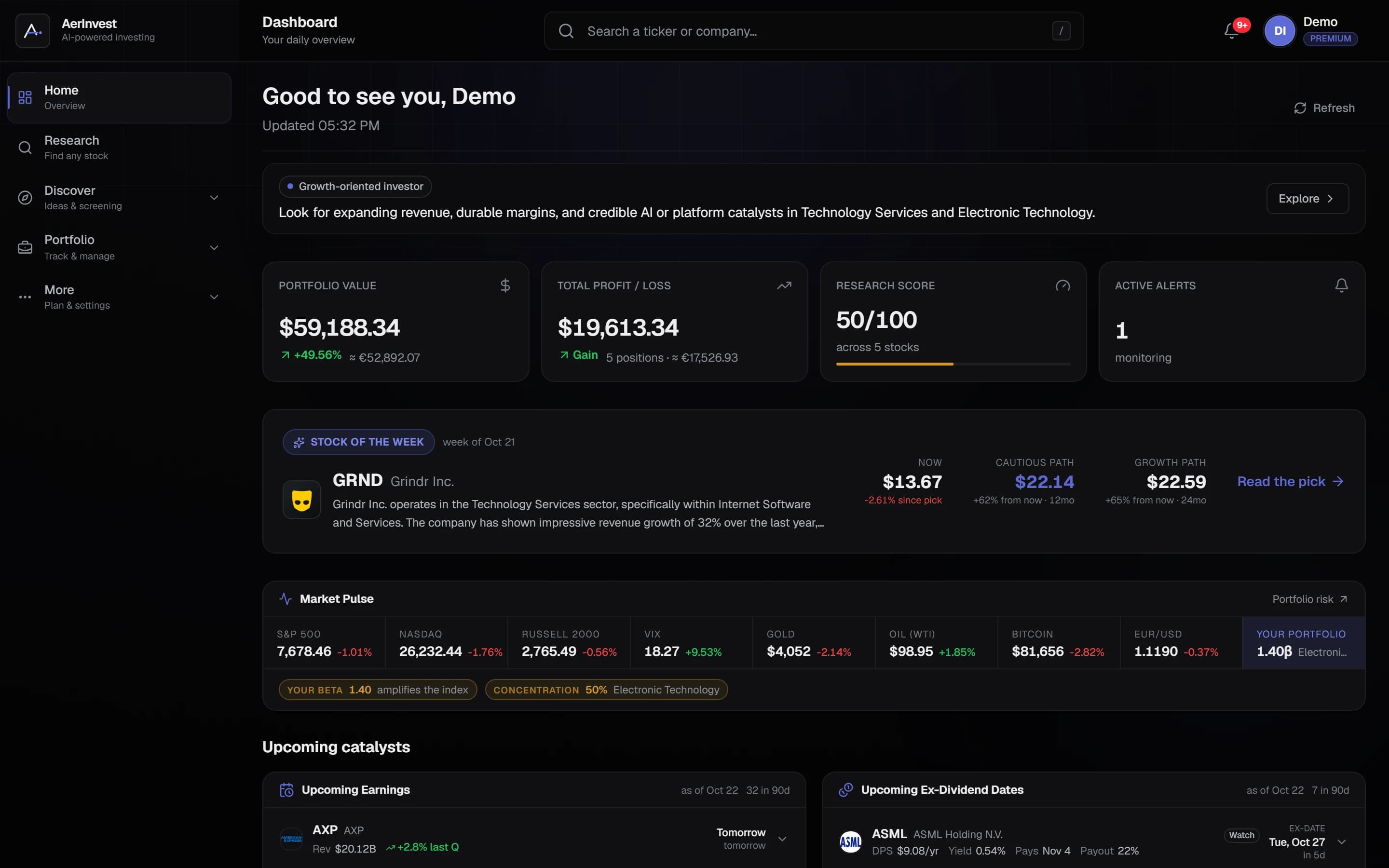Click the Watch button on the ASML row

click(x=1241, y=835)
